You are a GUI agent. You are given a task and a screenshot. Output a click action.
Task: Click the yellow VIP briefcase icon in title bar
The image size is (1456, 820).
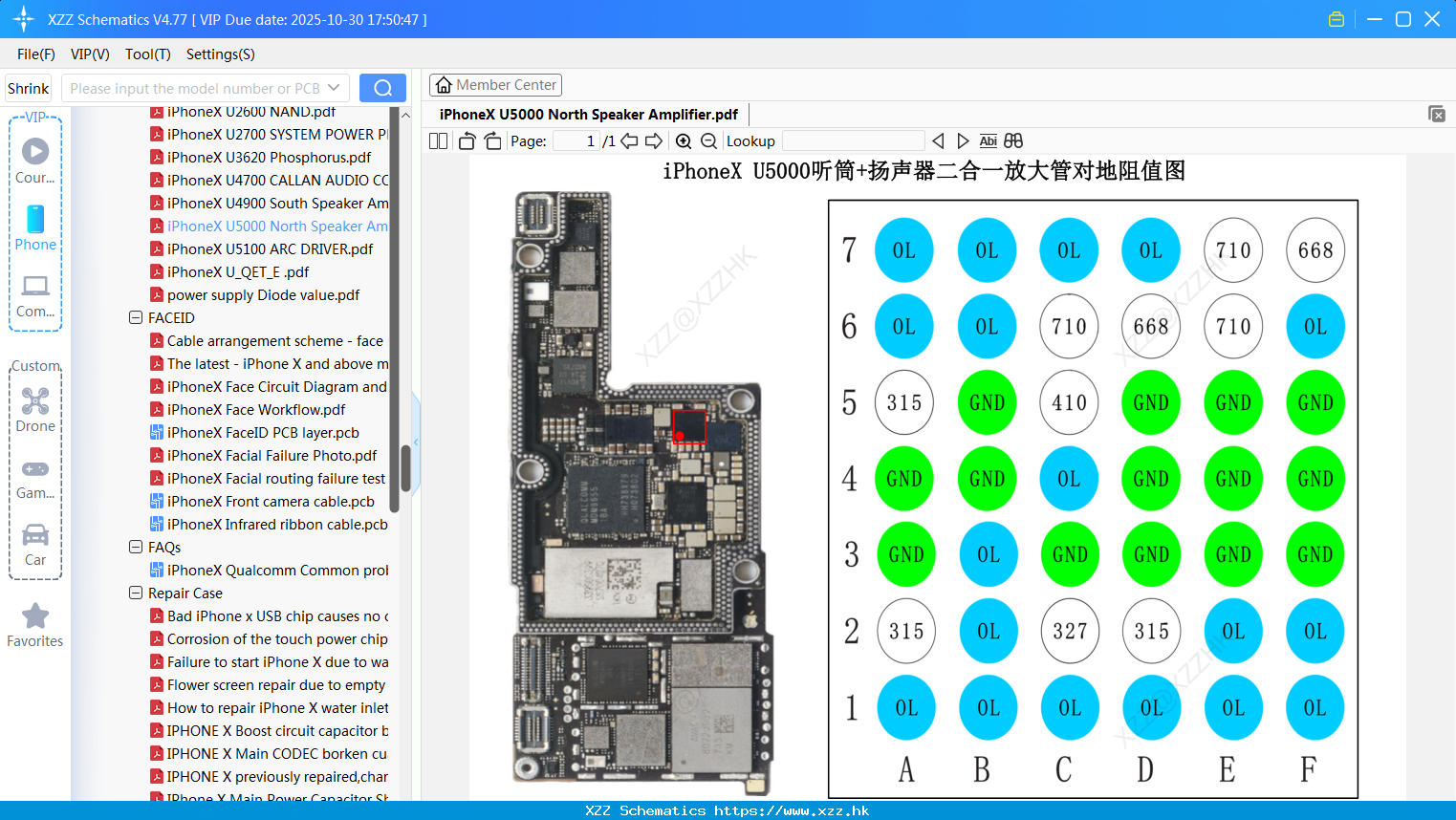1336,19
